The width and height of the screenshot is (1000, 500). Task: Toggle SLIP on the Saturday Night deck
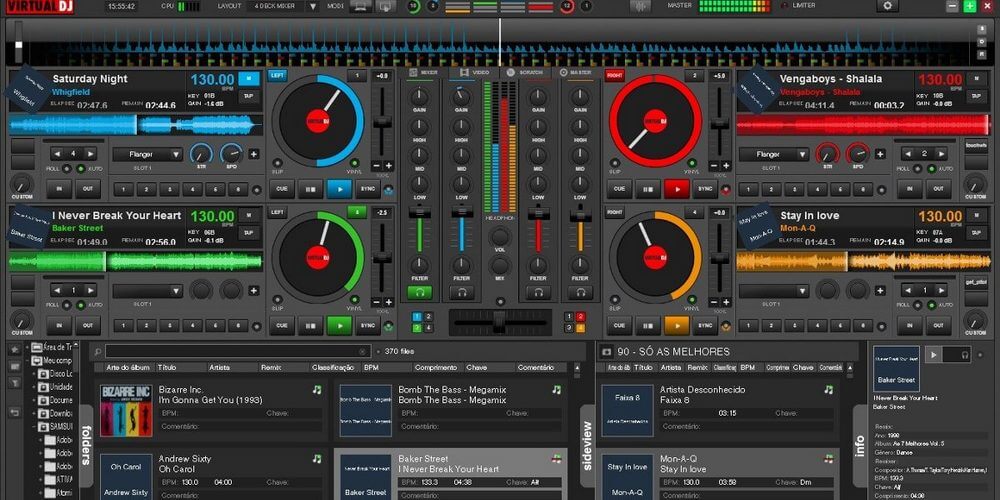pos(277,163)
